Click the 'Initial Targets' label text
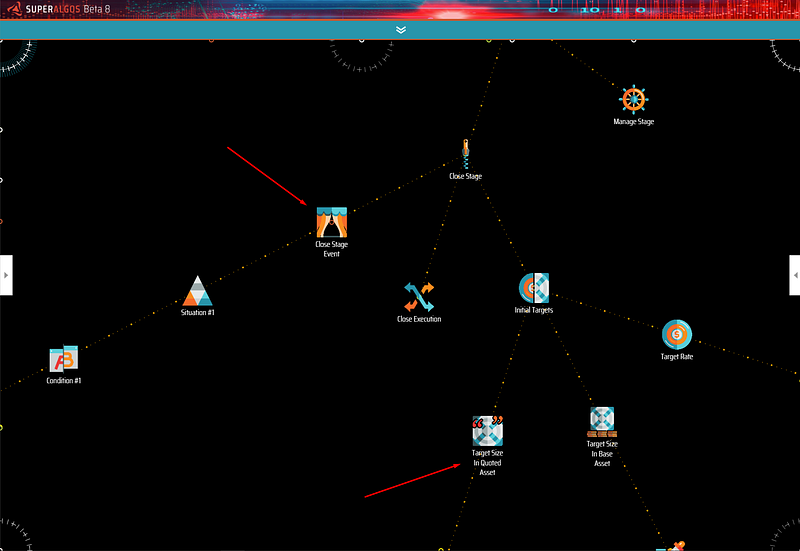The image size is (800, 551). [x=534, y=310]
